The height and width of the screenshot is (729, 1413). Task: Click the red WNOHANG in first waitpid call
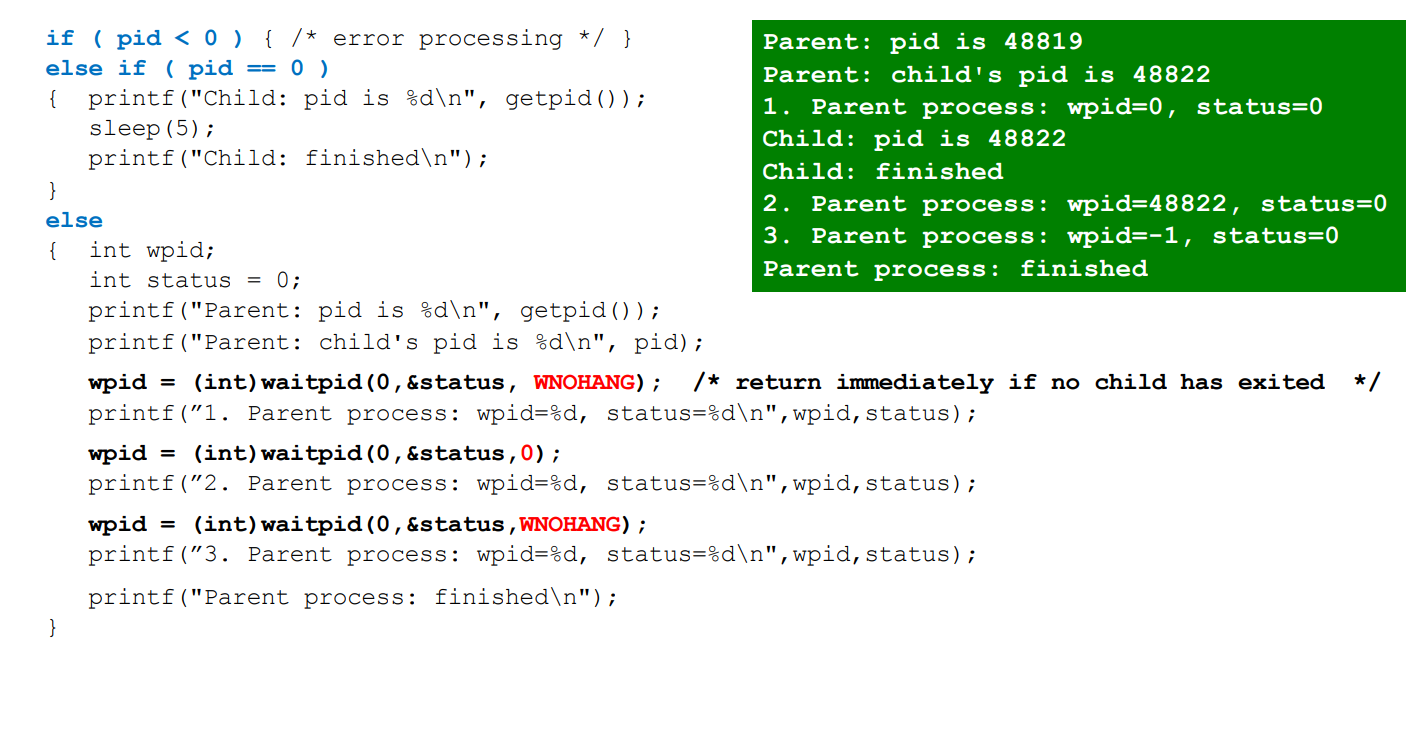pyautogui.click(x=584, y=382)
